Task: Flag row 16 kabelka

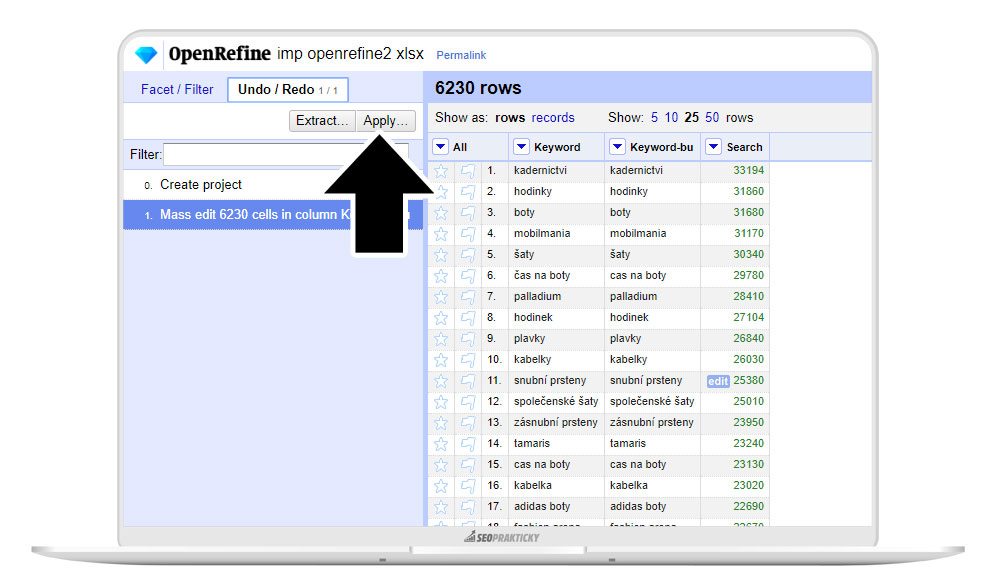Action: pyautogui.click(x=467, y=487)
